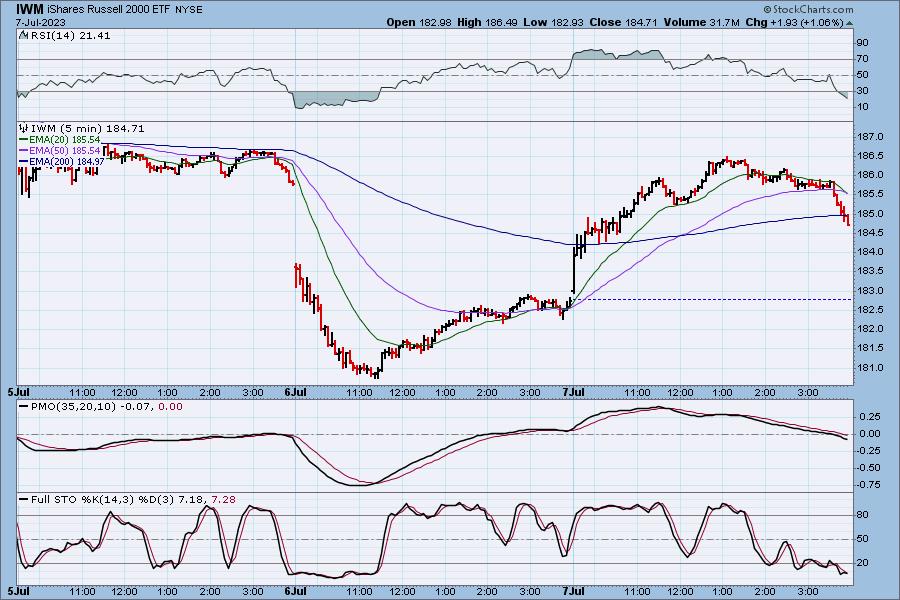Click the EMA(50) 185.54 legend entry
The height and width of the screenshot is (600, 900).
(x=64, y=150)
